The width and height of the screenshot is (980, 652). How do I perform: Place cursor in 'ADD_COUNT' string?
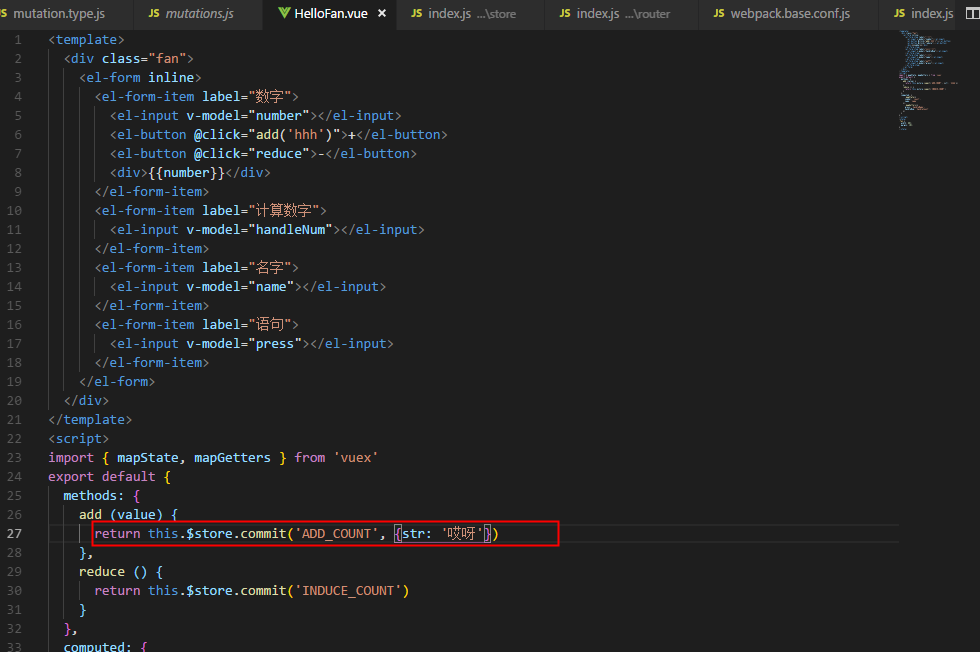[x=336, y=534]
